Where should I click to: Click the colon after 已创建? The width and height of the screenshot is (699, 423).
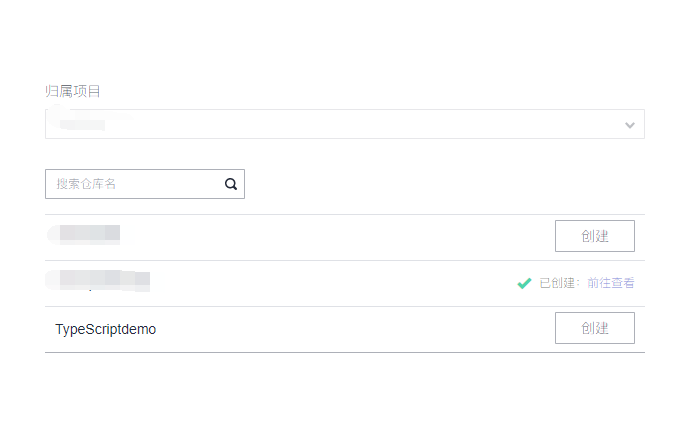(579, 284)
